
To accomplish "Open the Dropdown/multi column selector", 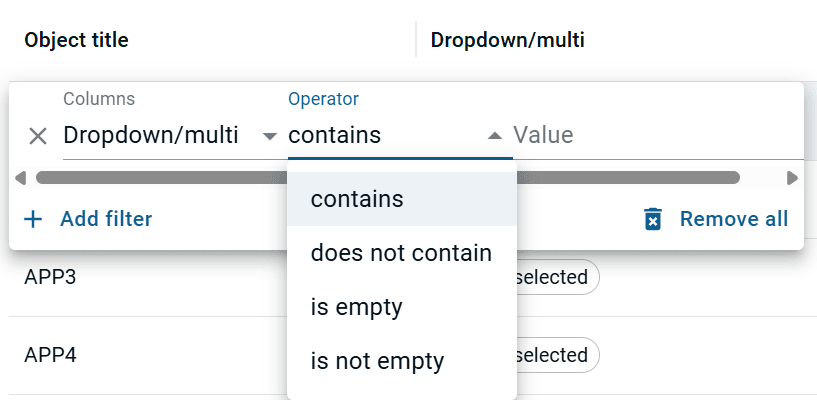I will 170,135.
